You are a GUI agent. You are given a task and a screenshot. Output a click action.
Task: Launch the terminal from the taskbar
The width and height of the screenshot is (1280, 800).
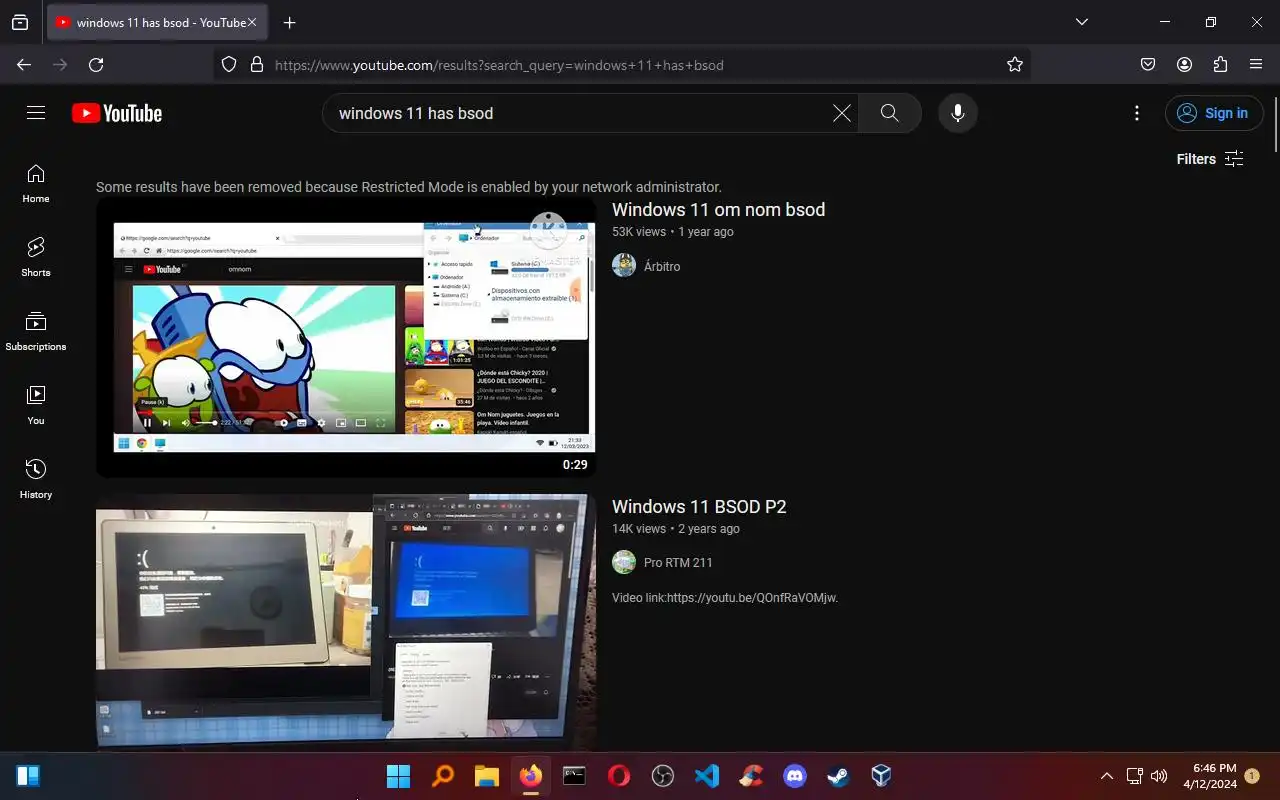[x=574, y=775]
